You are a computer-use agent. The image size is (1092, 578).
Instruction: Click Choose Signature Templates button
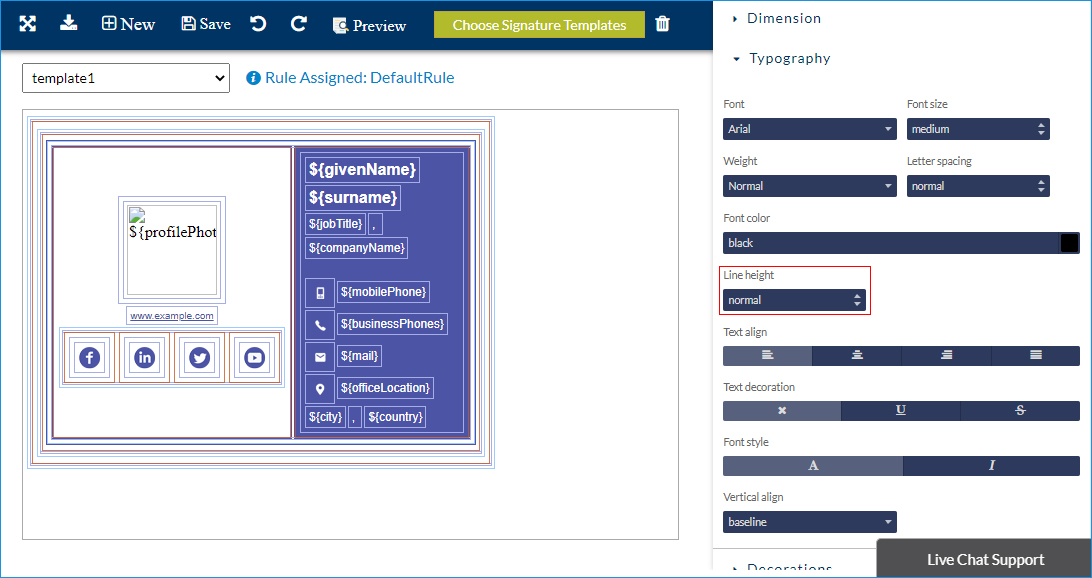pyautogui.click(x=539, y=25)
